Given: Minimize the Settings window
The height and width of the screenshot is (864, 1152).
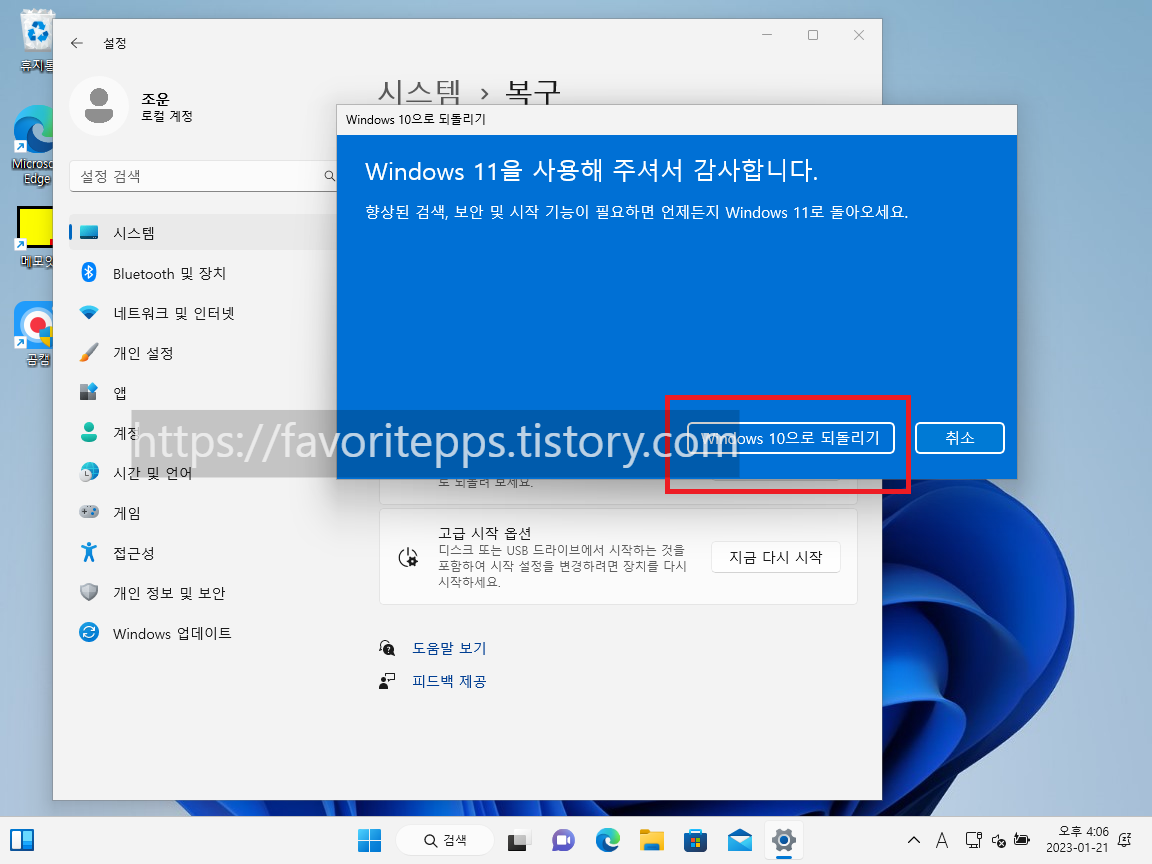Looking at the screenshot, I should pyautogui.click(x=767, y=35).
